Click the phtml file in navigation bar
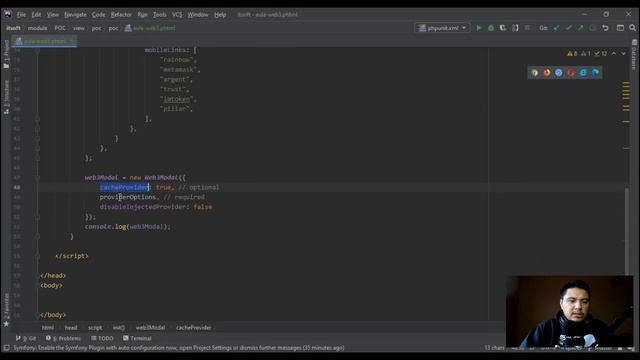Image resolution: width=640 pixels, height=360 pixels. pyautogui.click(x=150, y=28)
